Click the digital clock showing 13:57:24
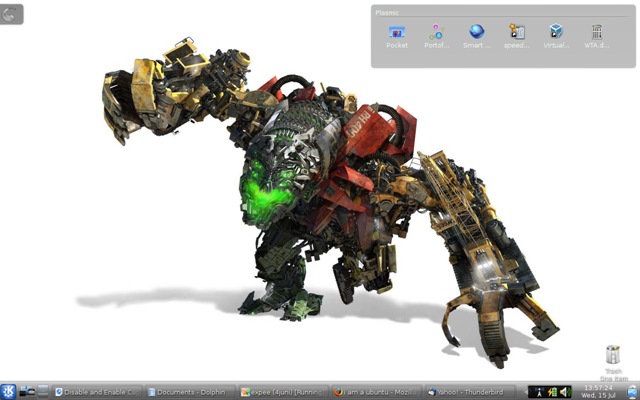Screen dimensions: 640x400 pos(598,391)
